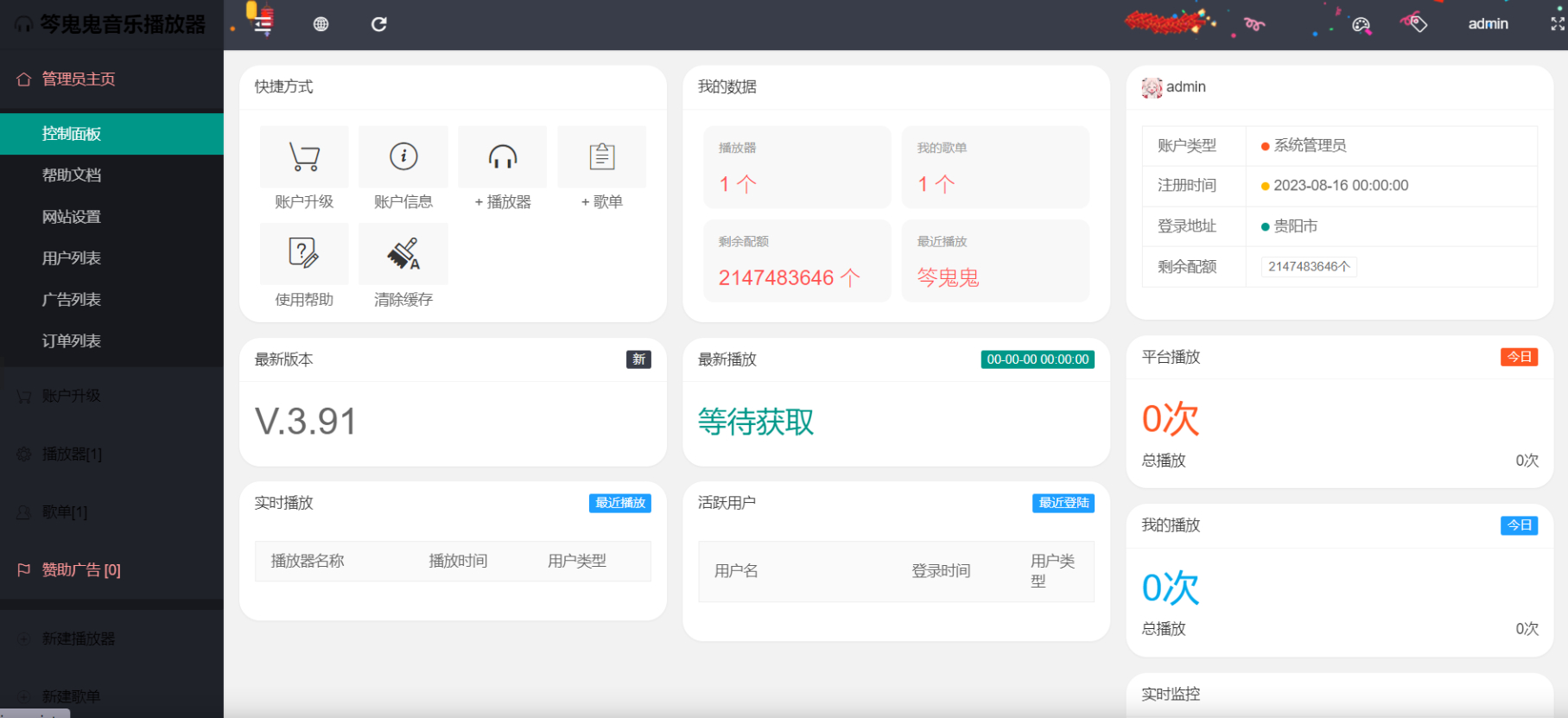Click the tag icon next to admin

click(1414, 23)
